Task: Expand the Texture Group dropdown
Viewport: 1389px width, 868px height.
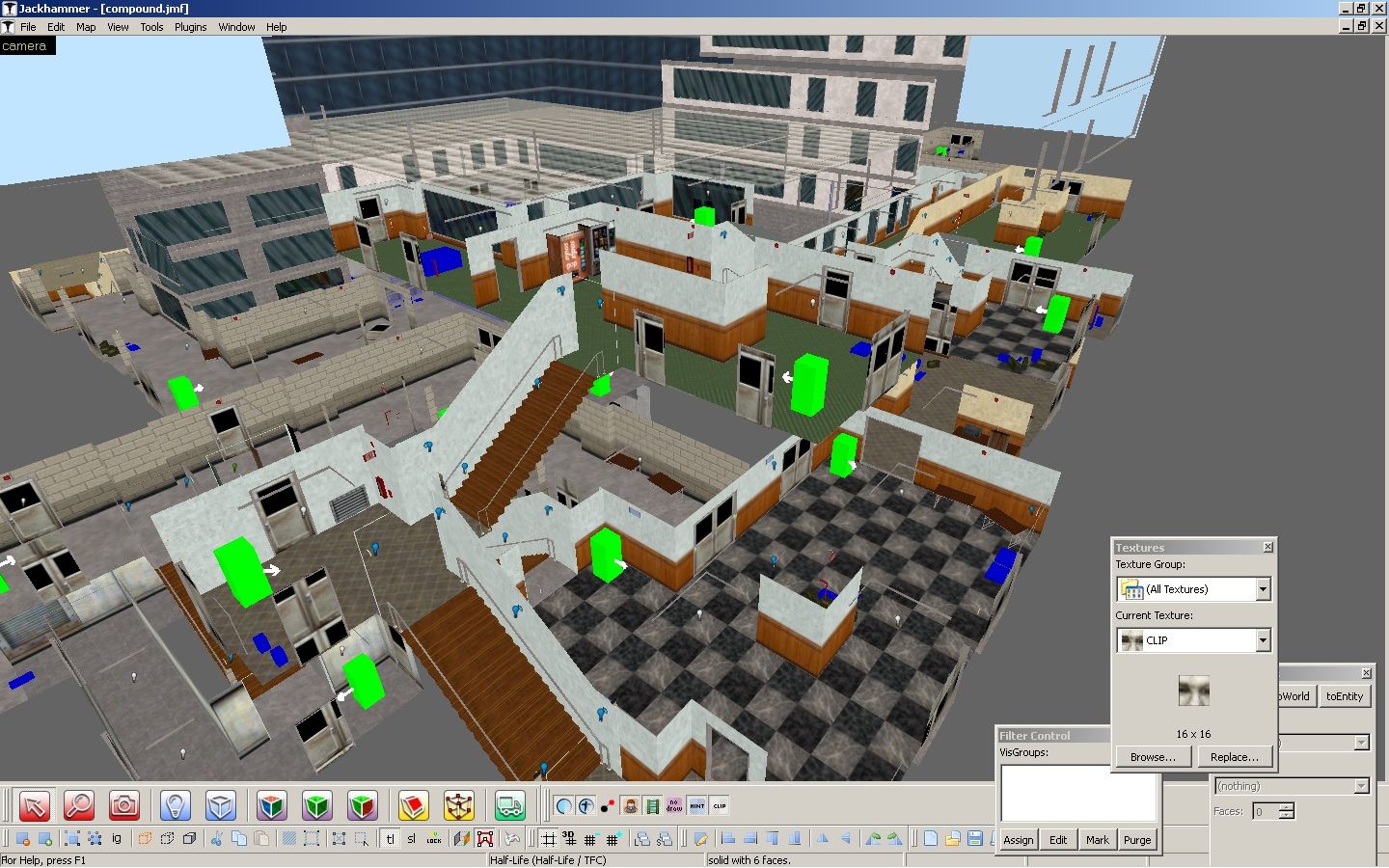Action: point(1263,589)
